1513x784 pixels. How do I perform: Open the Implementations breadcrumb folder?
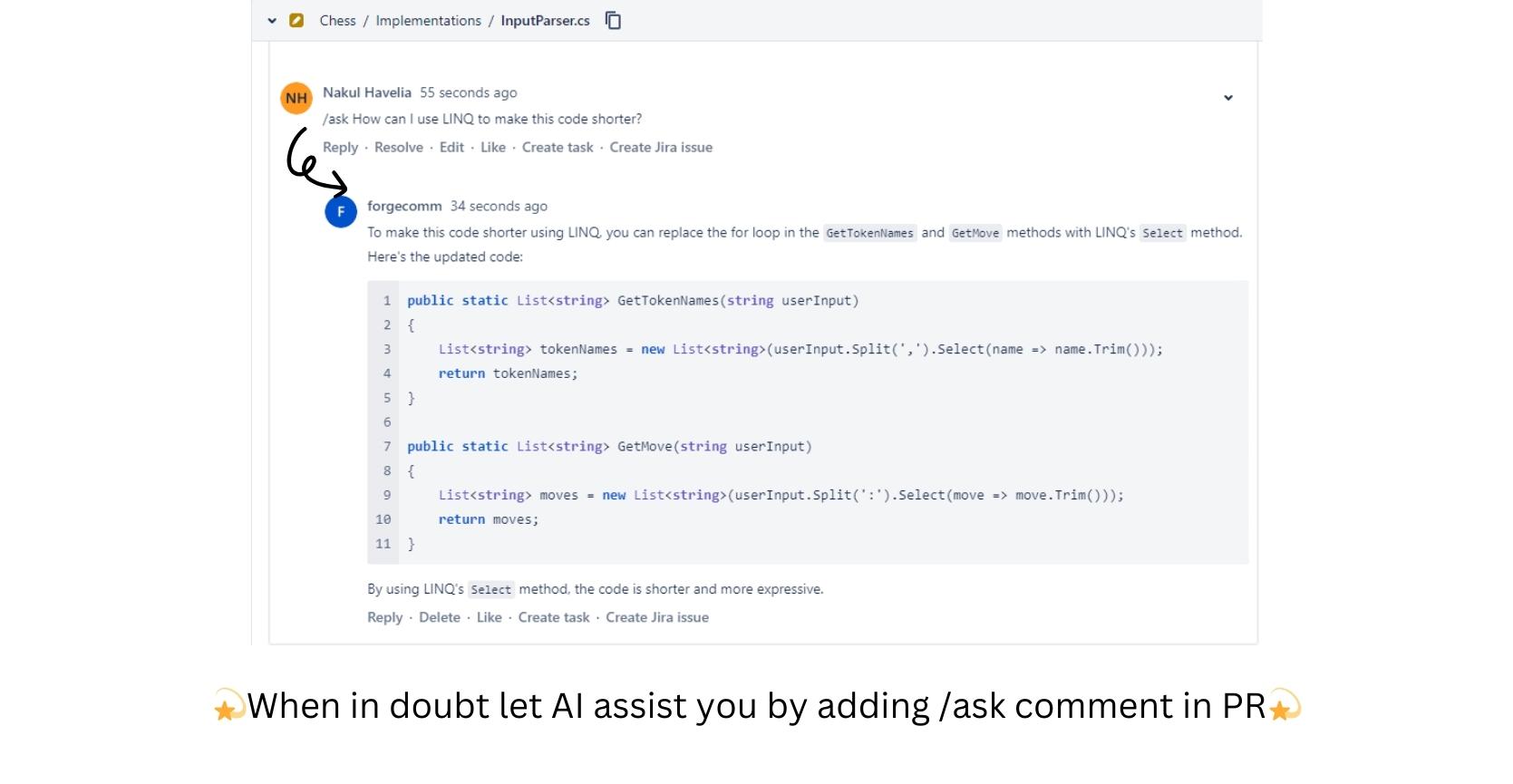click(428, 21)
